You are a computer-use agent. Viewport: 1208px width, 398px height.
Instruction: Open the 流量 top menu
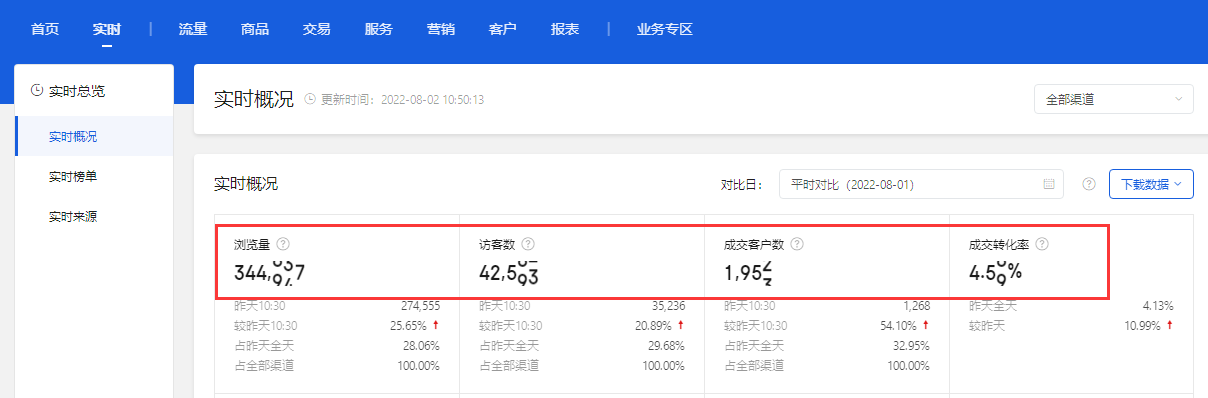click(192, 29)
